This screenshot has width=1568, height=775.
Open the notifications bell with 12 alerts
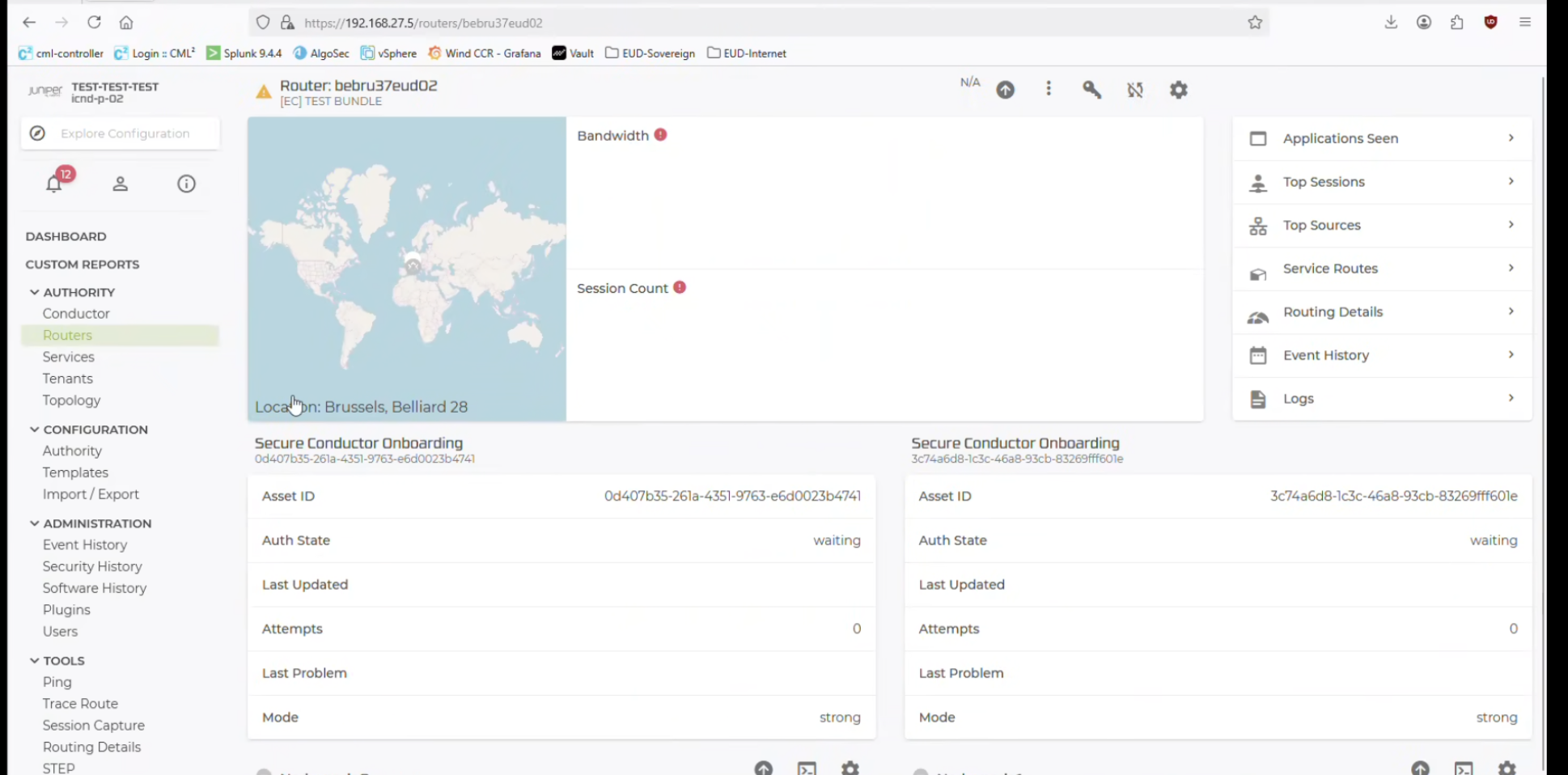point(54,184)
